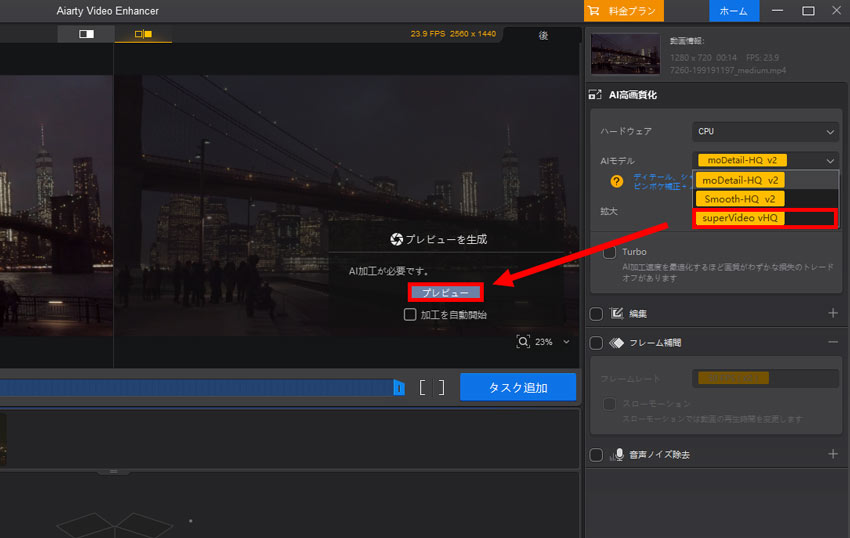Click the panel splitter handle below timeline
850x538 pixels.
point(113,471)
